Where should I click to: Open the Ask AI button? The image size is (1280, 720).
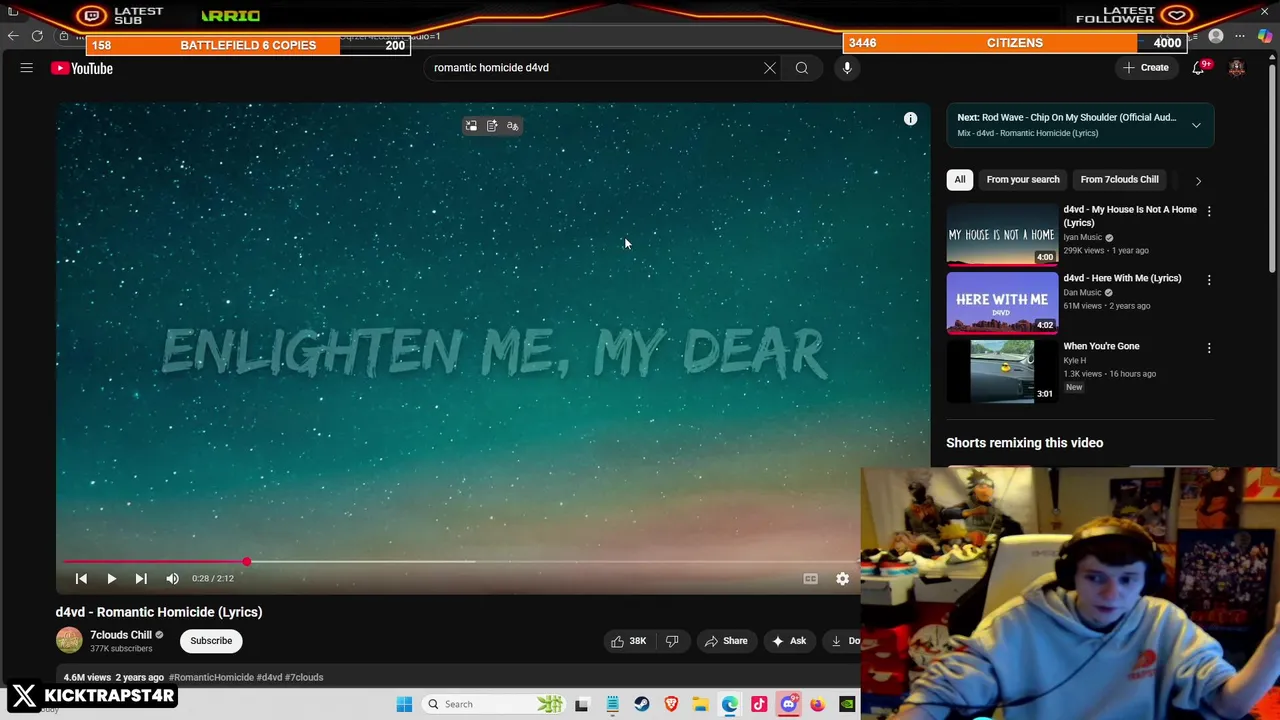click(x=789, y=641)
